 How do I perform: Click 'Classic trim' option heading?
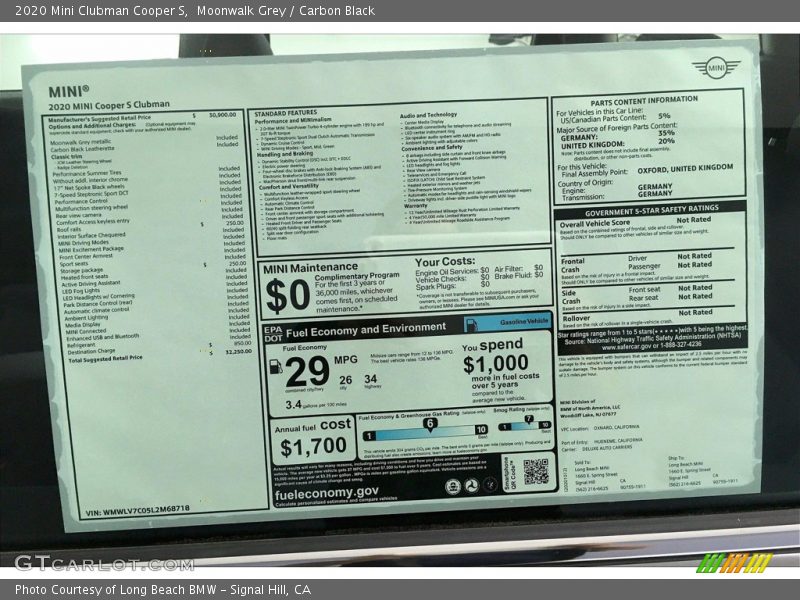click(66, 156)
